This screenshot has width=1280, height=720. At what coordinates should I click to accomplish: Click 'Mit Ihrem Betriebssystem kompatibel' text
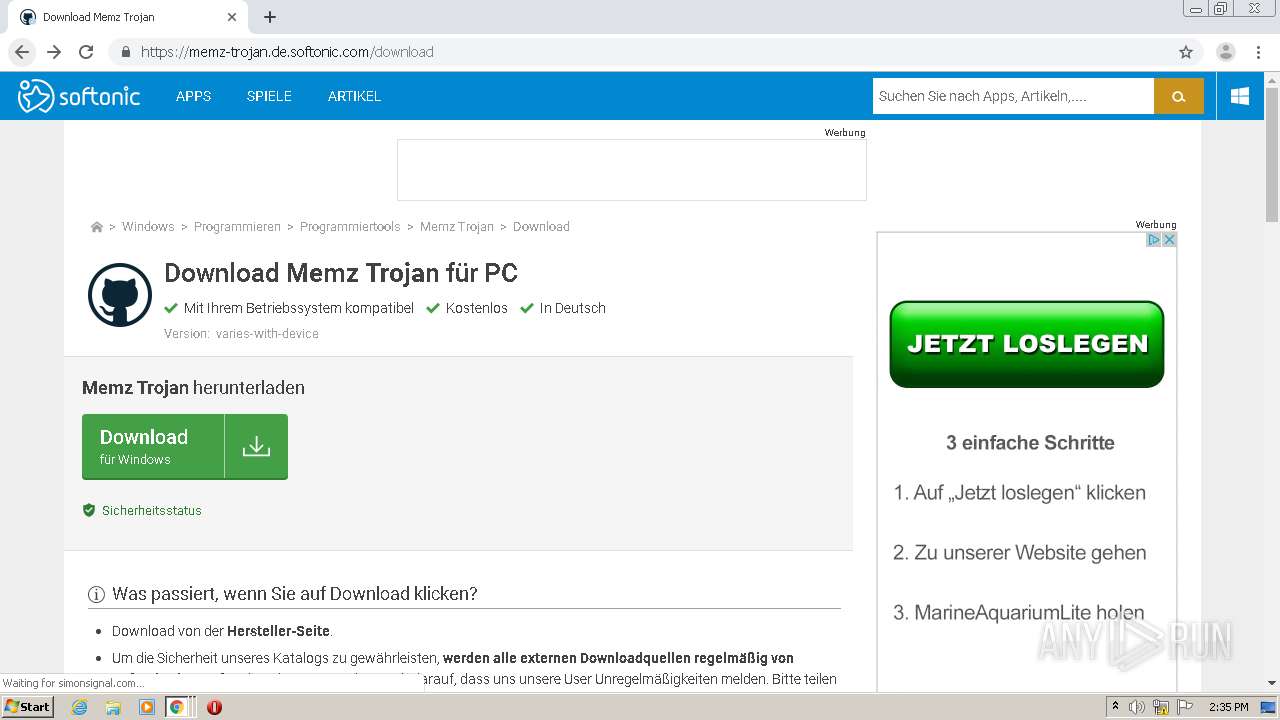[x=299, y=308]
